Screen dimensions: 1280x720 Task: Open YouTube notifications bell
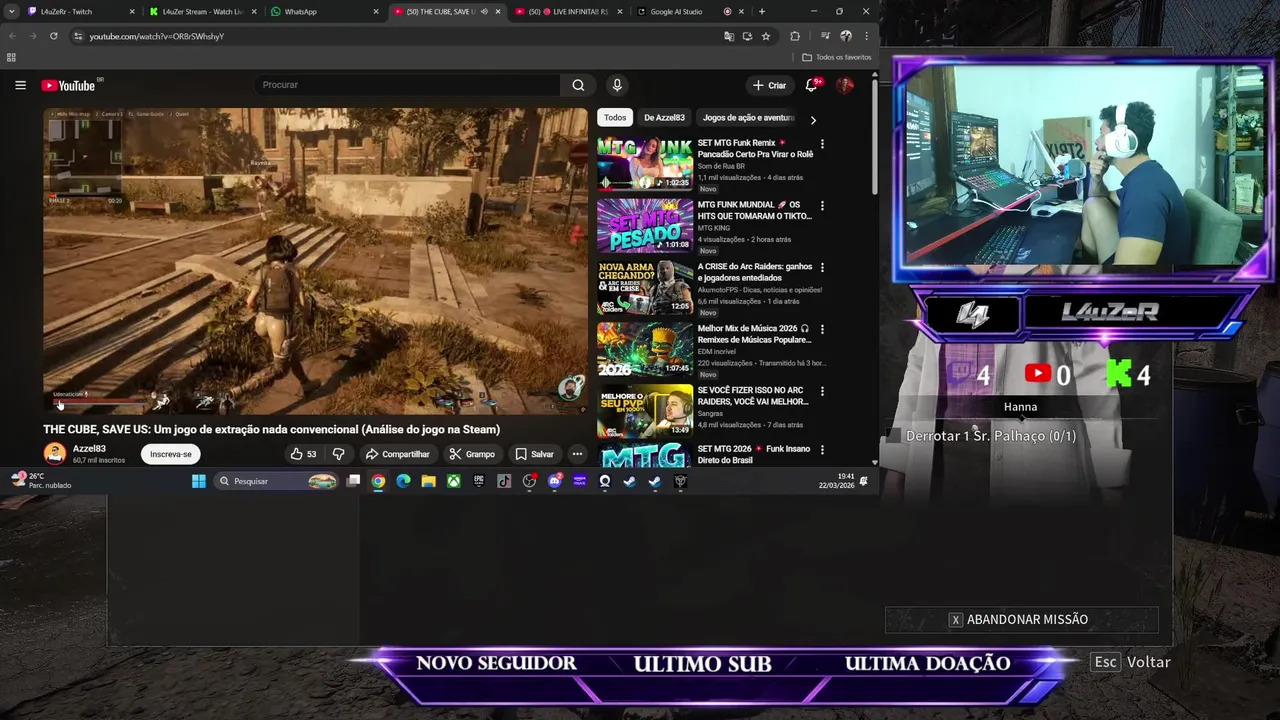[812, 85]
